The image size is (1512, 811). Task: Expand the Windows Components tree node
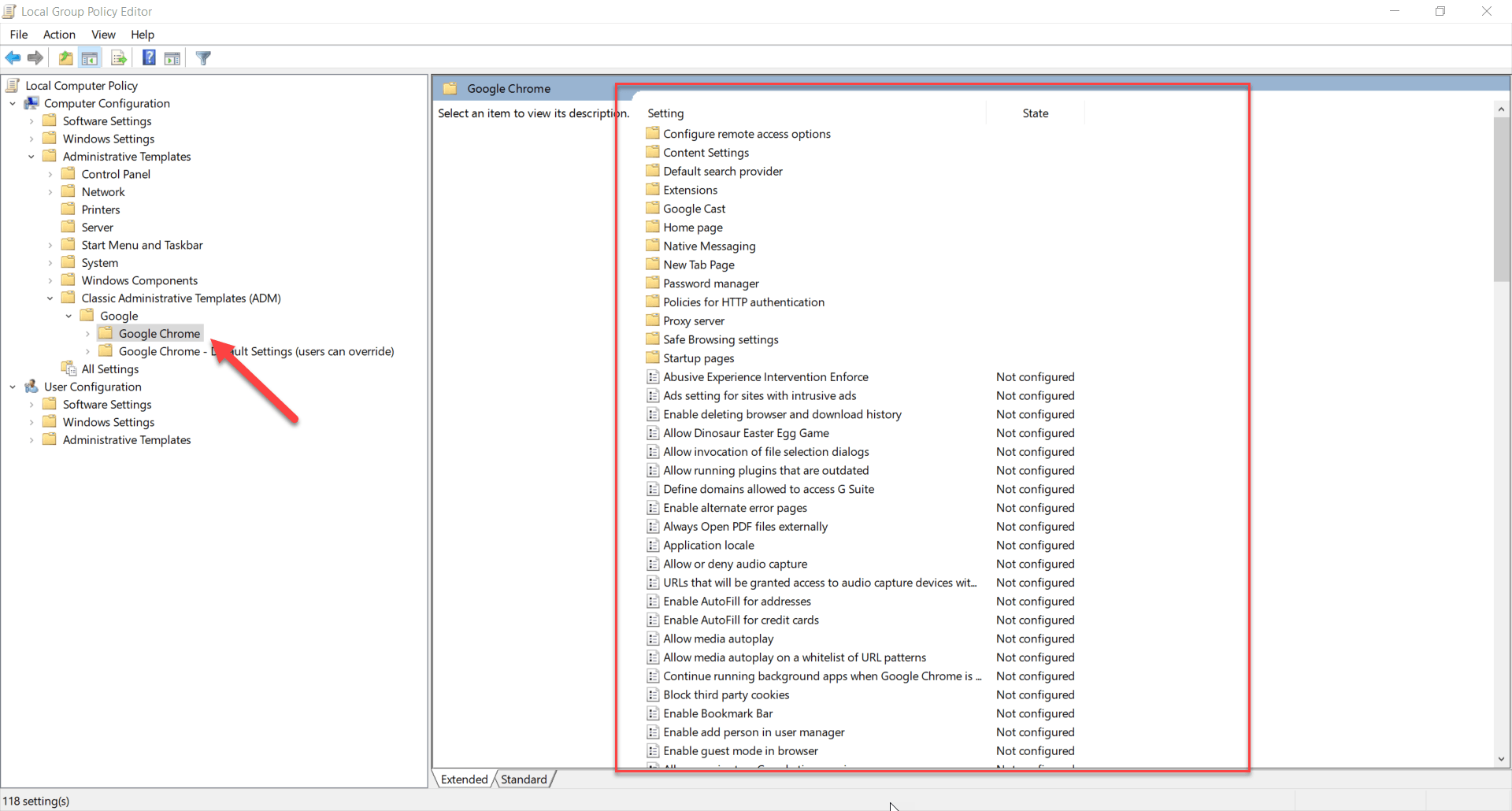(x=50, y=281)
